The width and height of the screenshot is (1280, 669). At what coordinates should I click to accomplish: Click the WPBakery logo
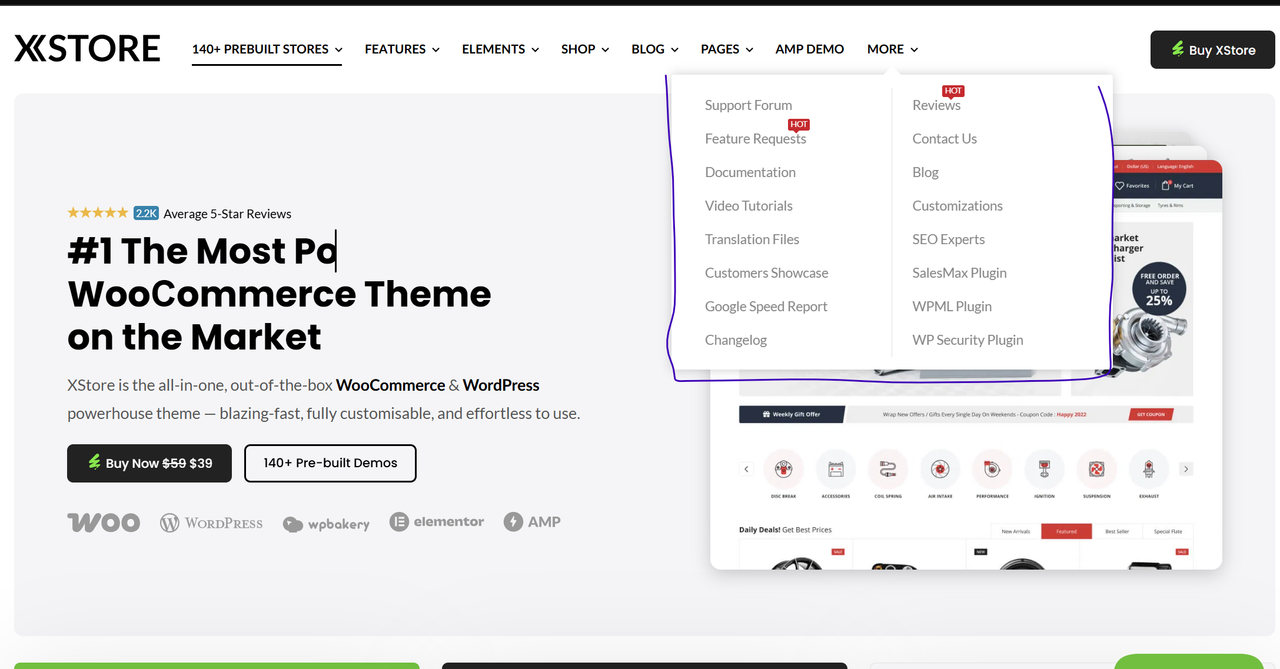pos(326,524)
